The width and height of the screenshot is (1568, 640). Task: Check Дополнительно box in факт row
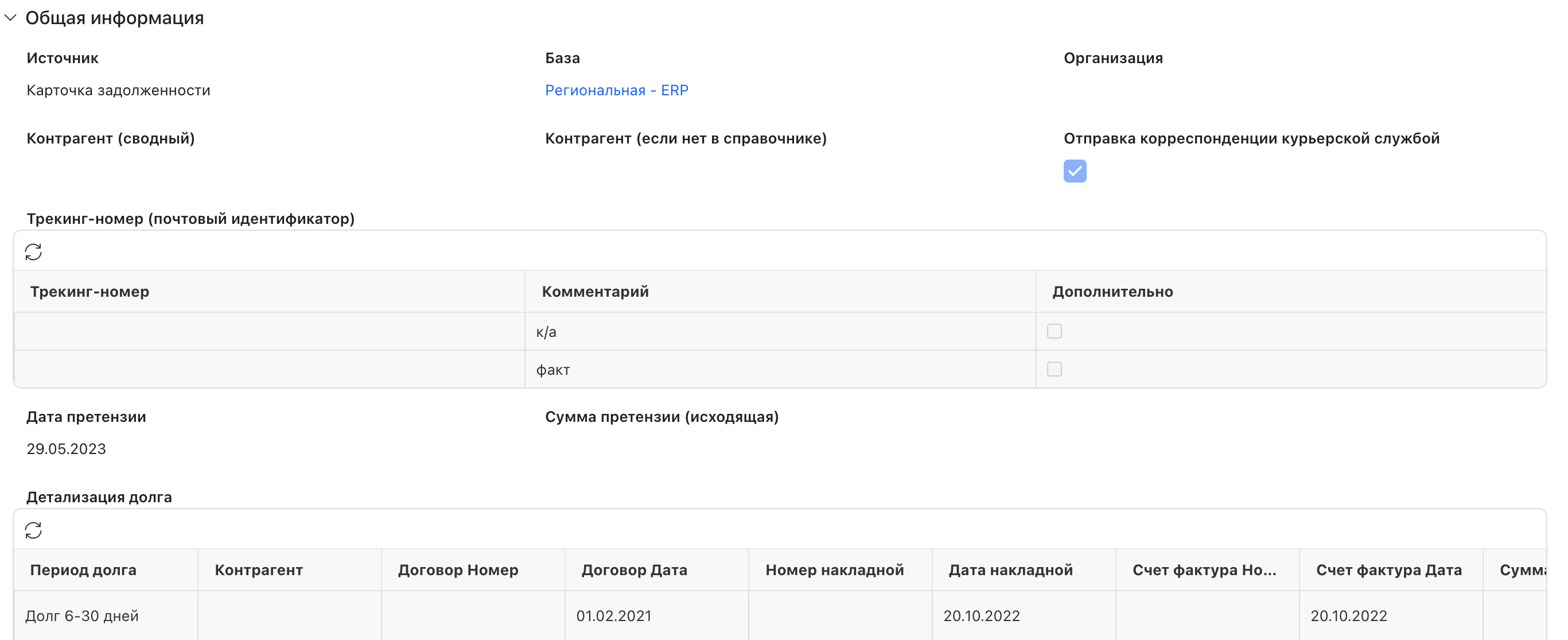click(1053, 369)
